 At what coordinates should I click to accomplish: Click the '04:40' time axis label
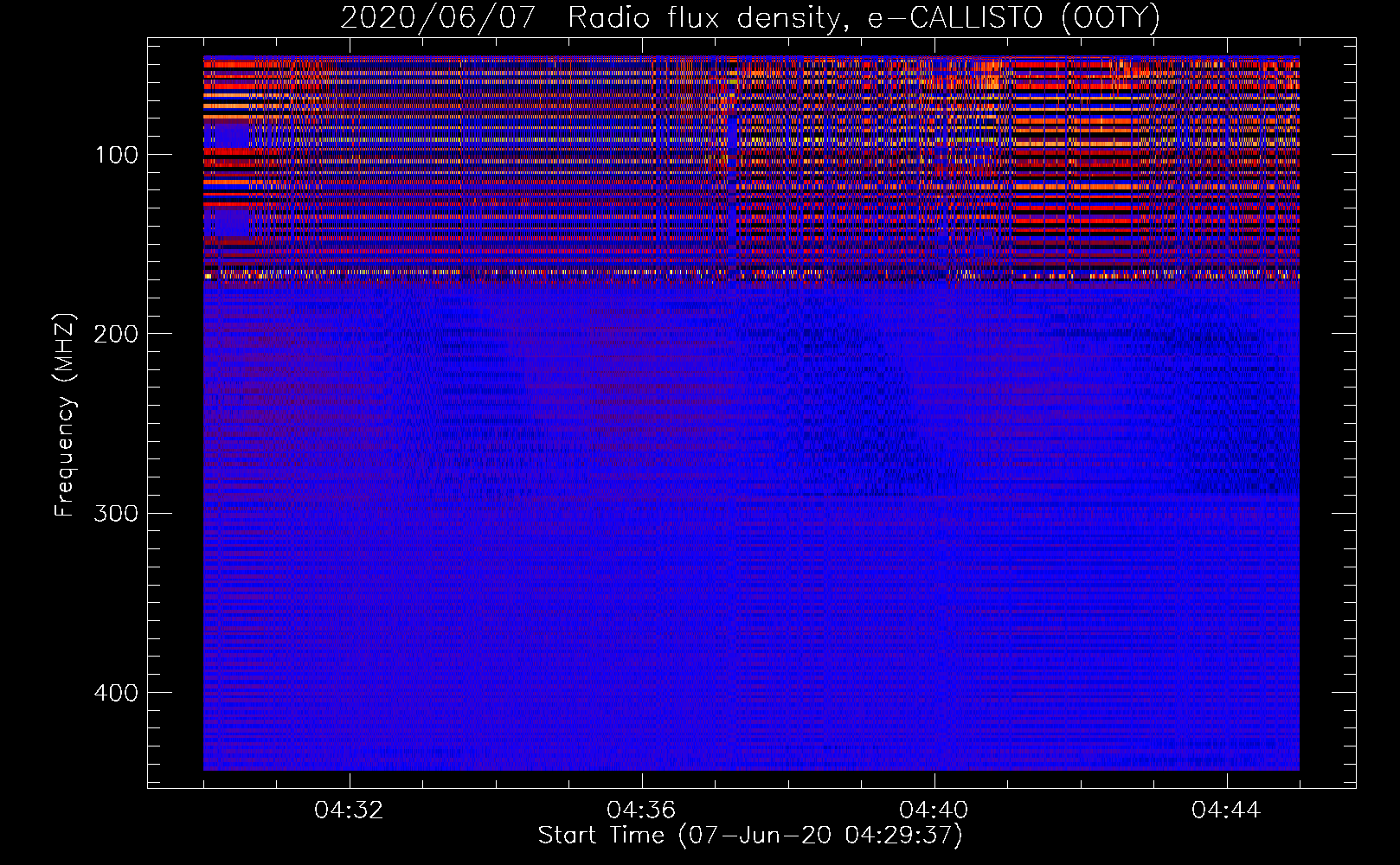tap(934, 811)
